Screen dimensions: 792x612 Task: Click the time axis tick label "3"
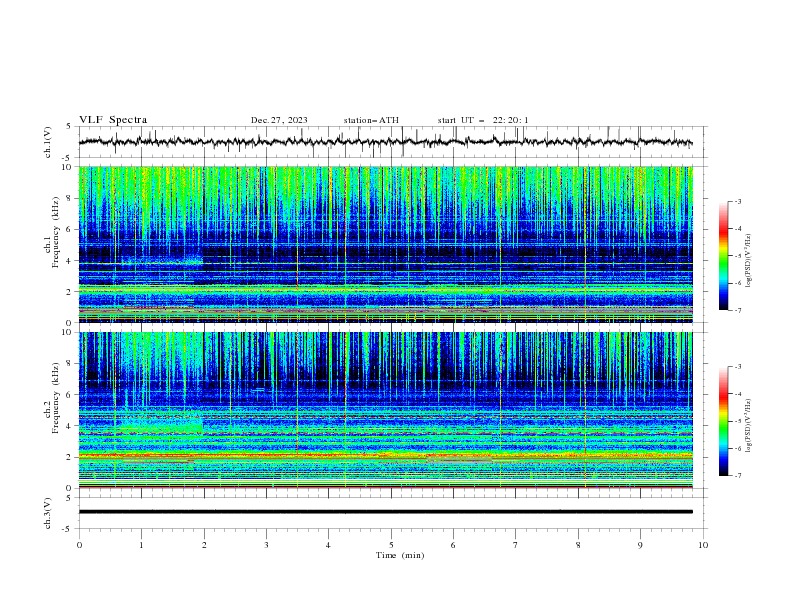click(x=266, y=545)
